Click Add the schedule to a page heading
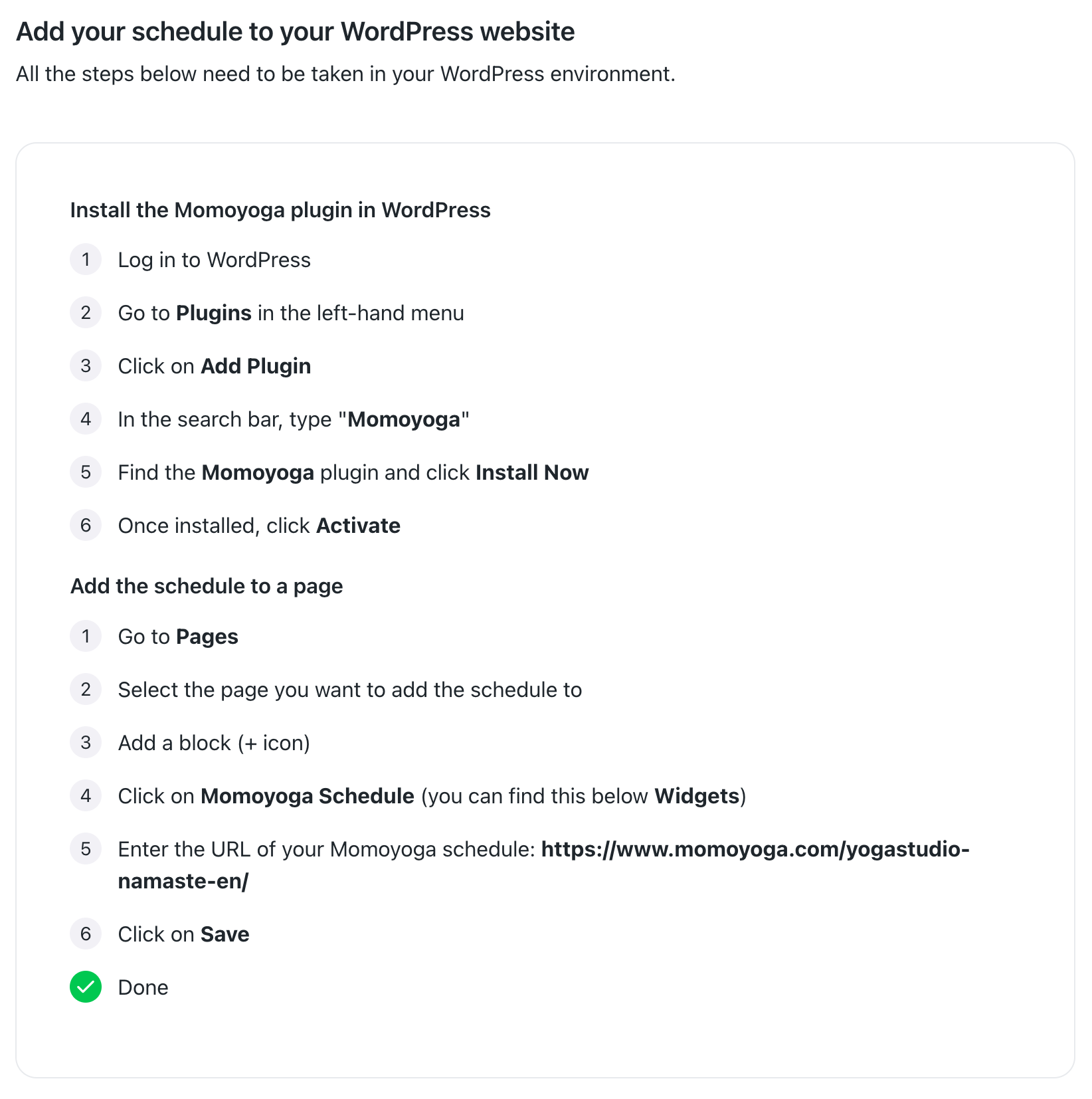 pyautogui.click(x=207, y=586)
